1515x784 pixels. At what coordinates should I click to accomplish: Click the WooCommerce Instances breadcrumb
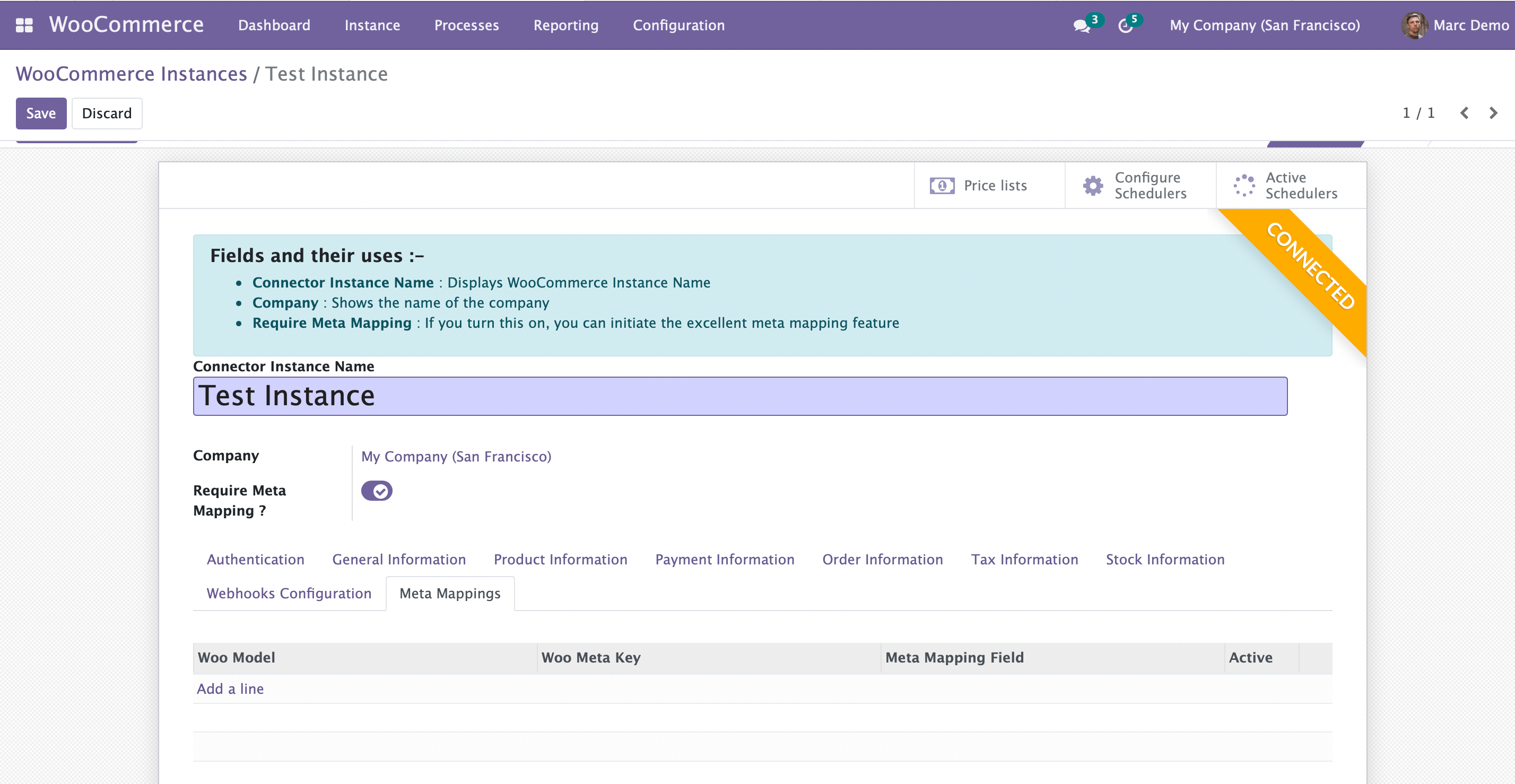pos(131,74)
